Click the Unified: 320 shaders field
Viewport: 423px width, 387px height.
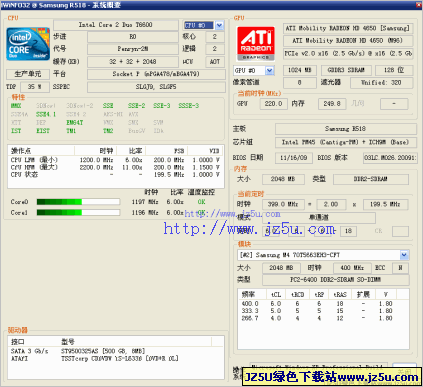(381, 83)
